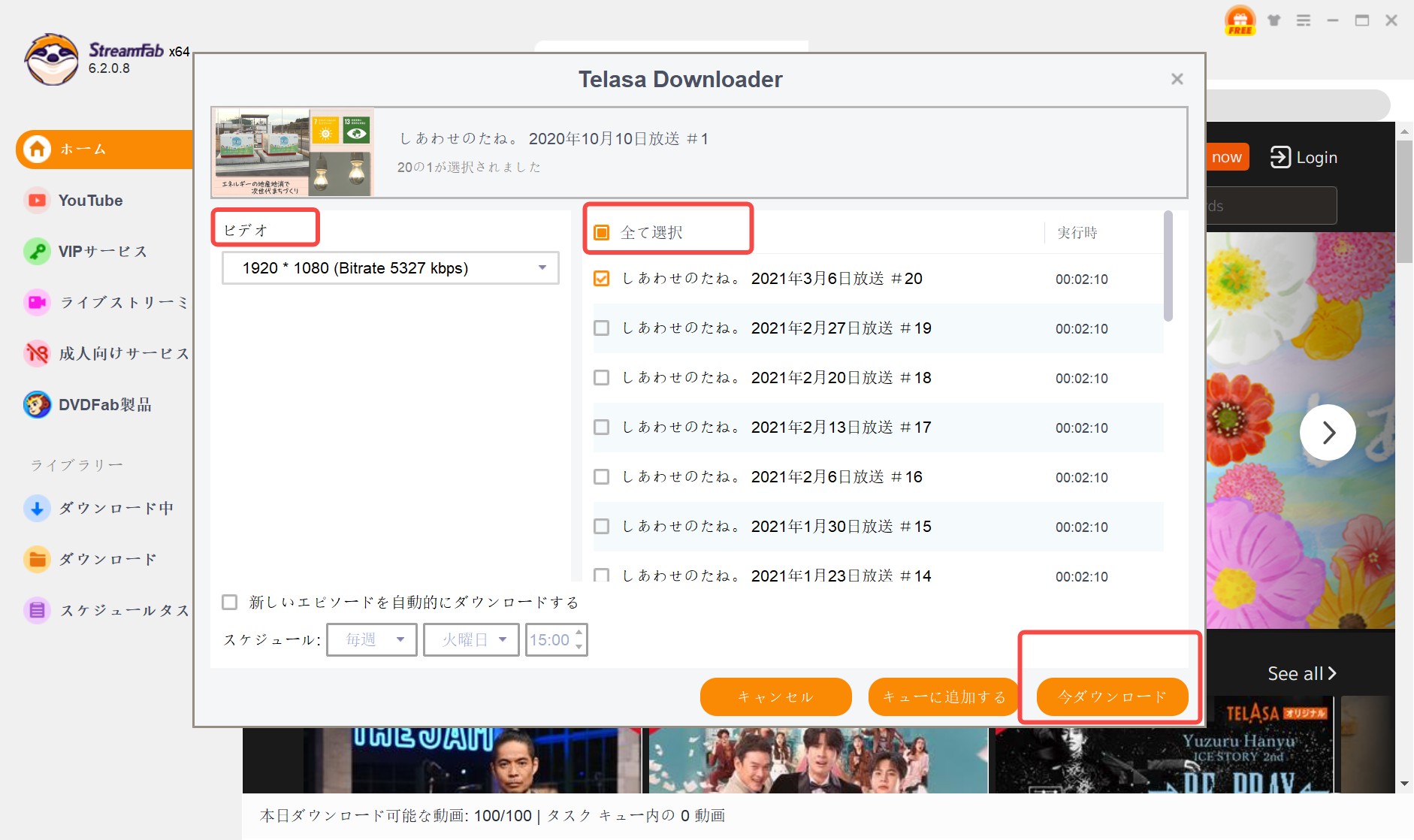Viewport: 1414px width, 840px height.
Task: Click the StreamFab sloth logo
Action: (x=51, y=59)
